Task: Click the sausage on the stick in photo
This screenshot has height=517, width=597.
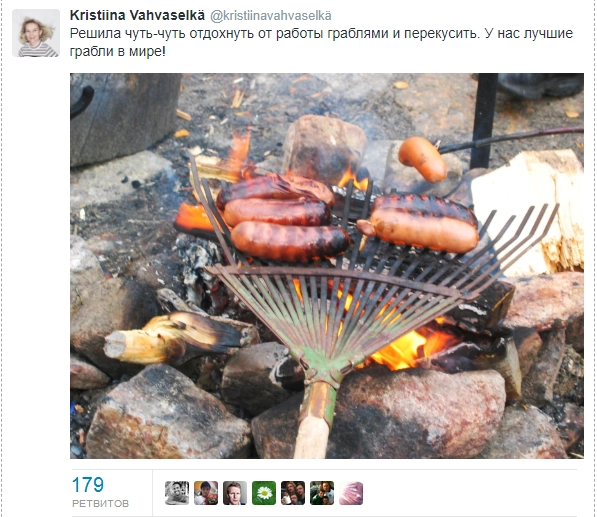Action: (x=422, y=158)
